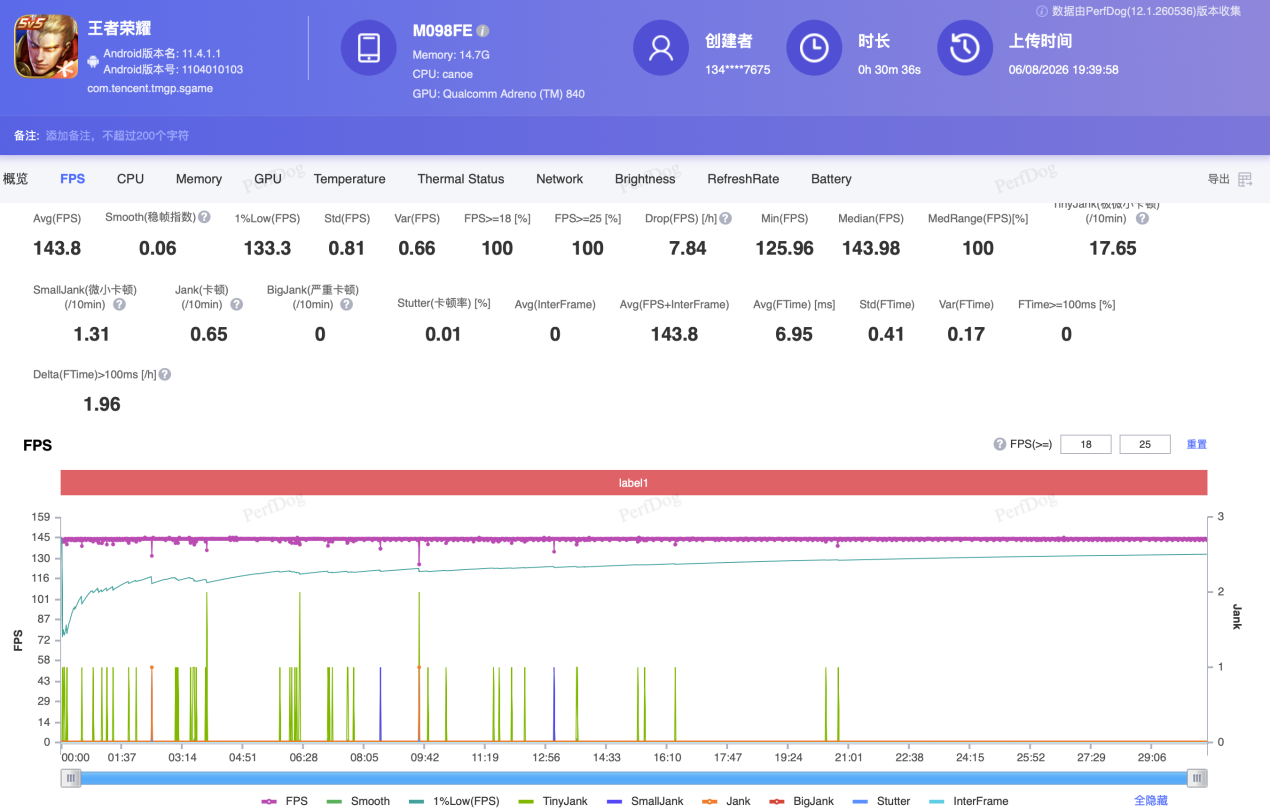Screen dimensions: 1270x812
Task: Click the 全隐藏 hide-all link
Action: (x=1150, y=801)
